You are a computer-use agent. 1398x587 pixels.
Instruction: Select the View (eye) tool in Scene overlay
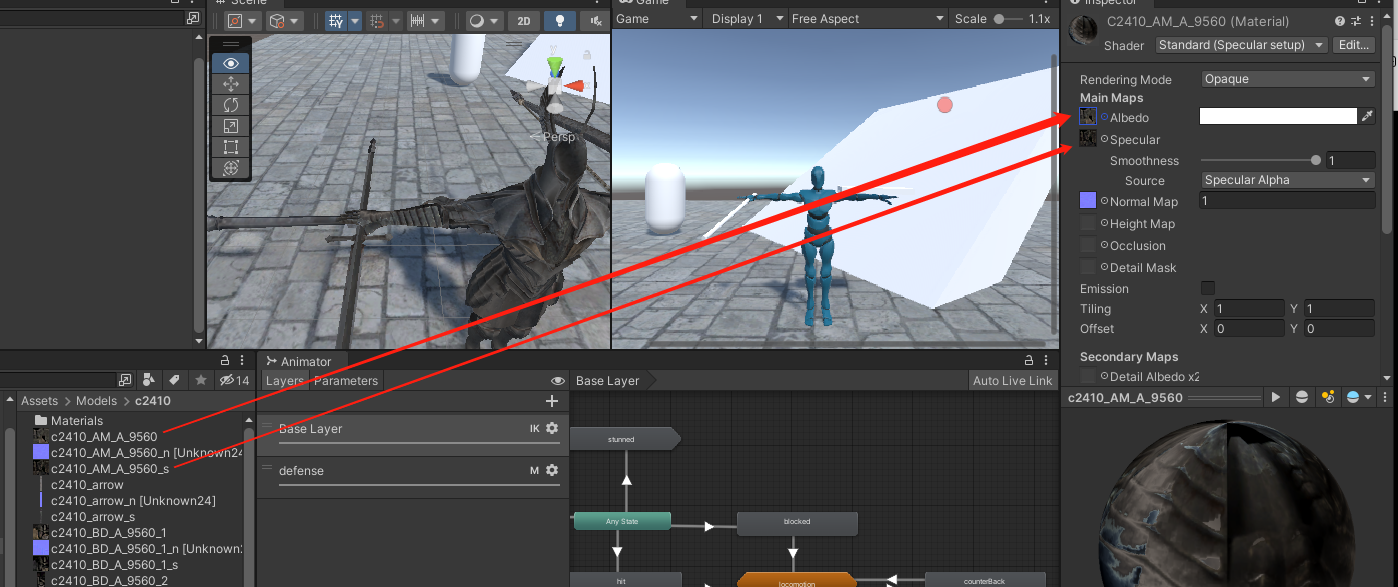tap(231, 63)
